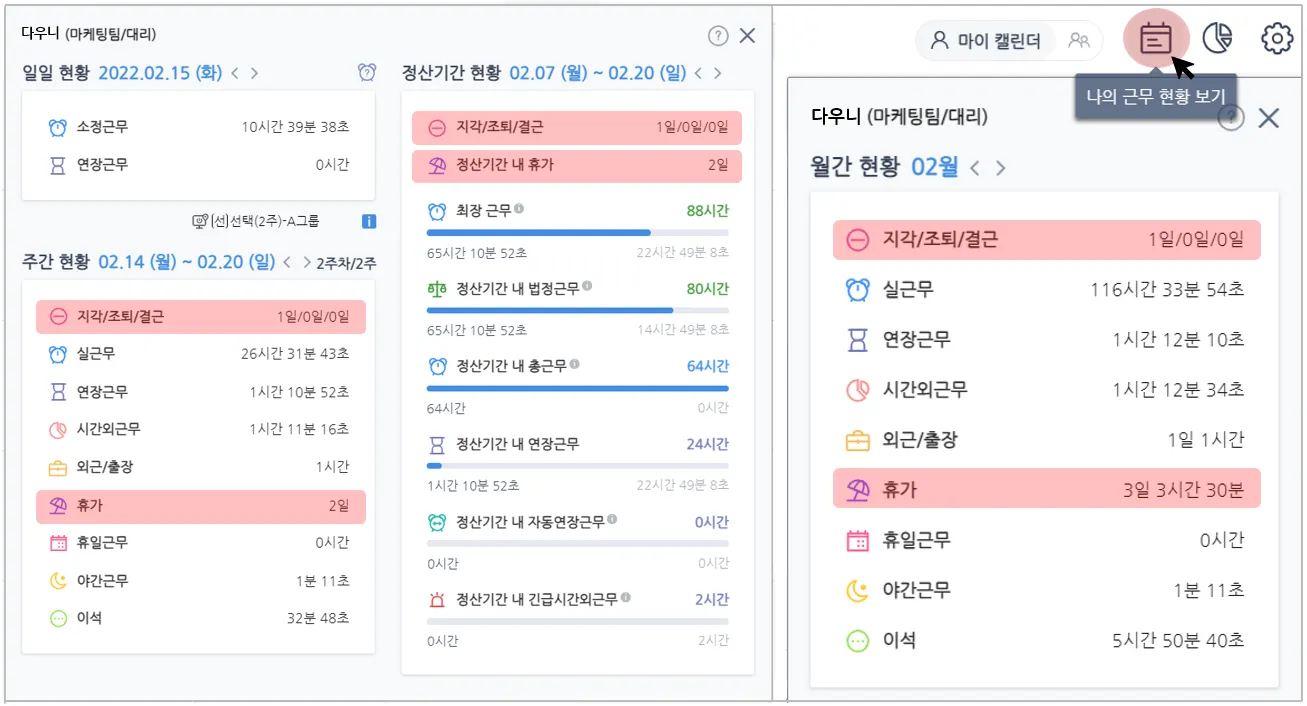Image resolution: width=1307 pixels, height=706 pixels.
Task: Click the clock icon next to daily date
Action: (367, 73)
